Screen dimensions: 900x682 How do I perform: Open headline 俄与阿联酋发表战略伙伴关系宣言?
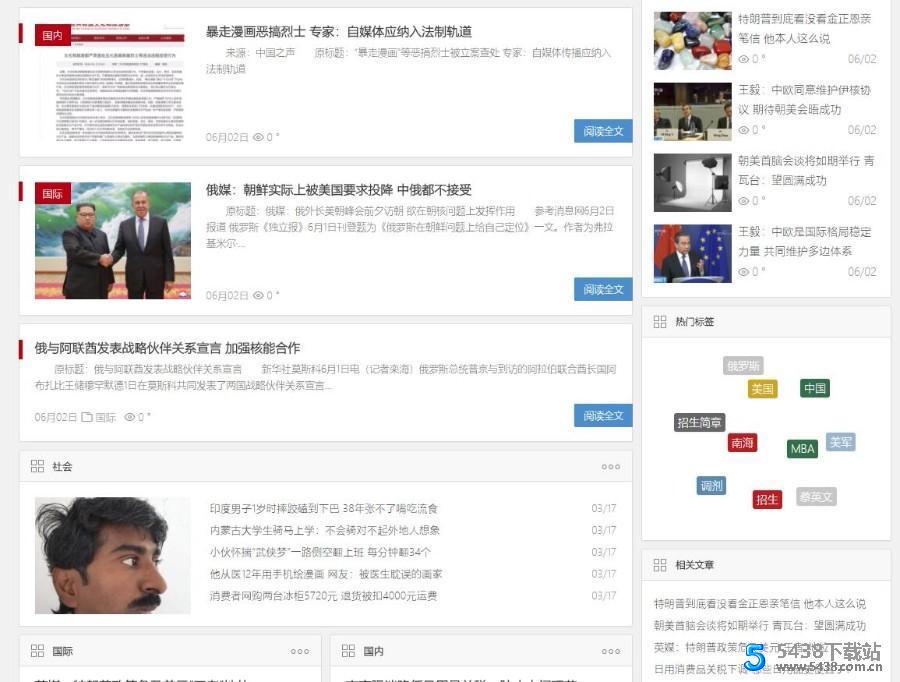pyautogui.click(x=167, y=348)
